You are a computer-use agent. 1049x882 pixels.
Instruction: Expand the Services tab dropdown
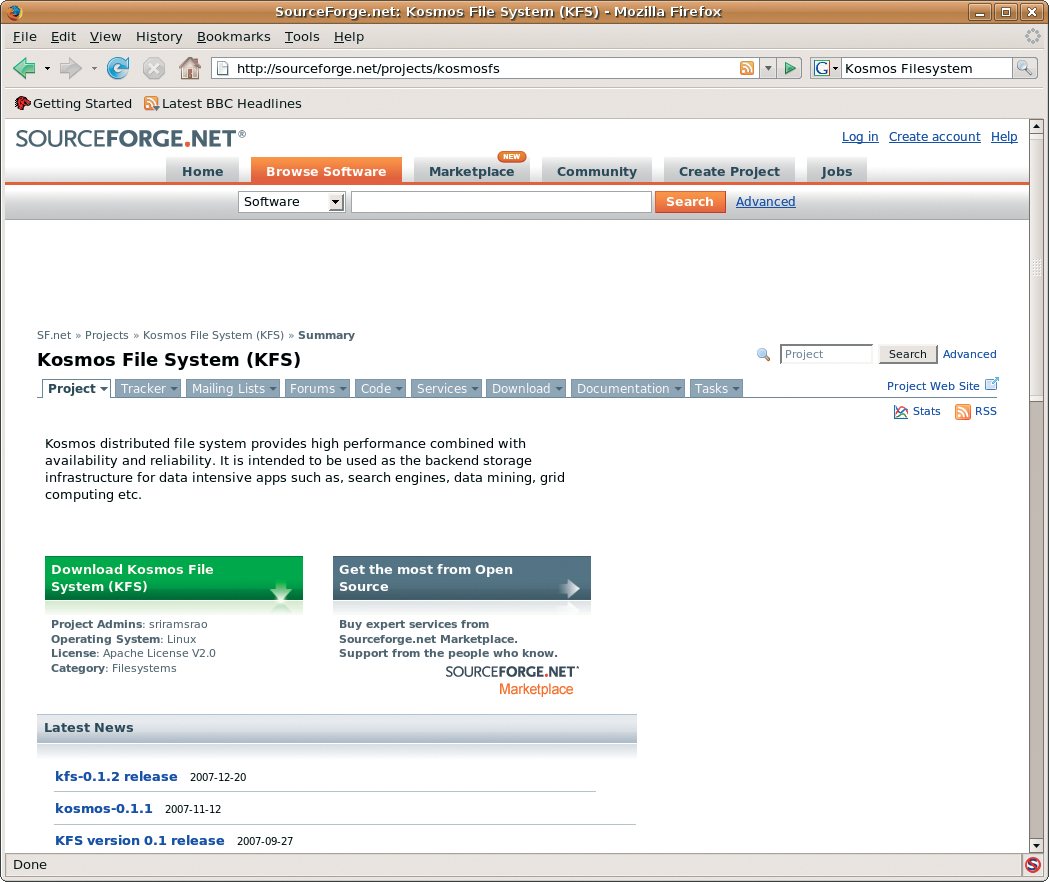tap(475, 389)
